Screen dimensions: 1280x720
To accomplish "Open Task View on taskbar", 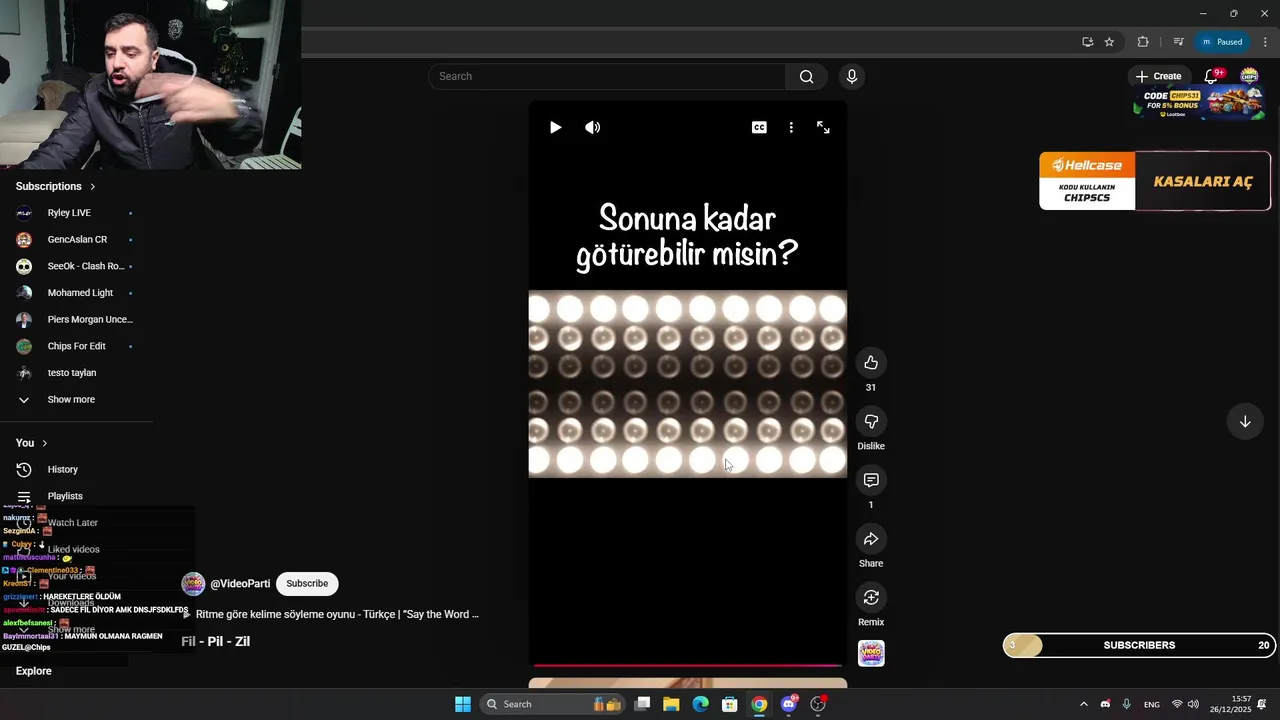I will 643,704.
